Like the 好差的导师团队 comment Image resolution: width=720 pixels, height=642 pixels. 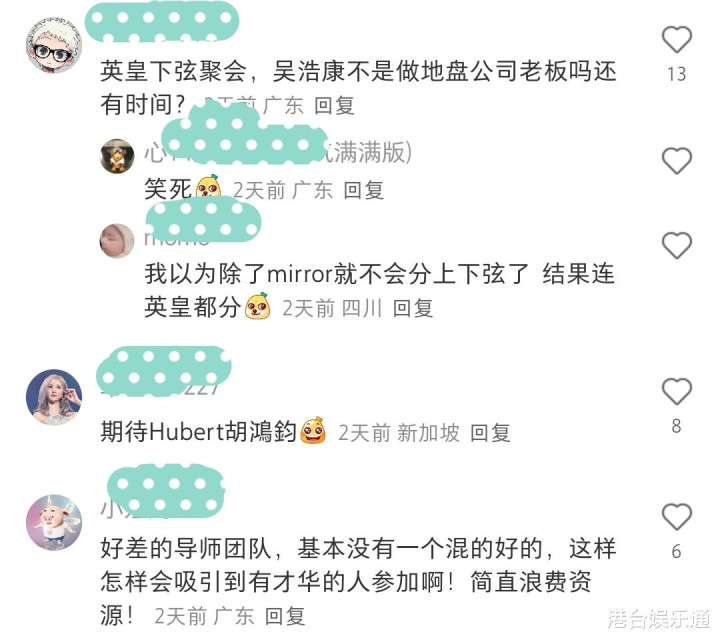[676, 517]
